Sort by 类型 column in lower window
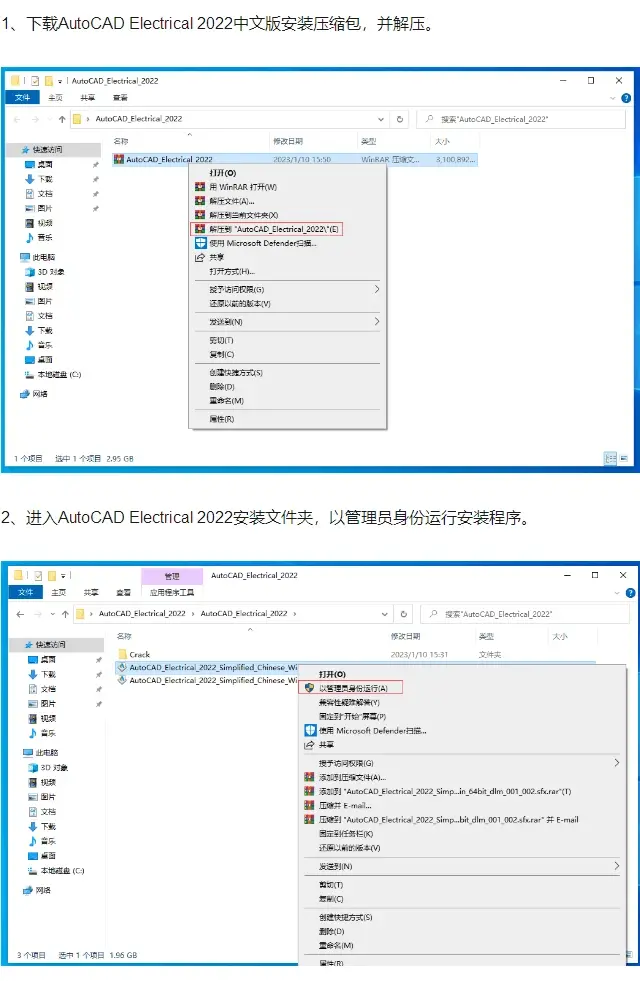 coord(486,636)
